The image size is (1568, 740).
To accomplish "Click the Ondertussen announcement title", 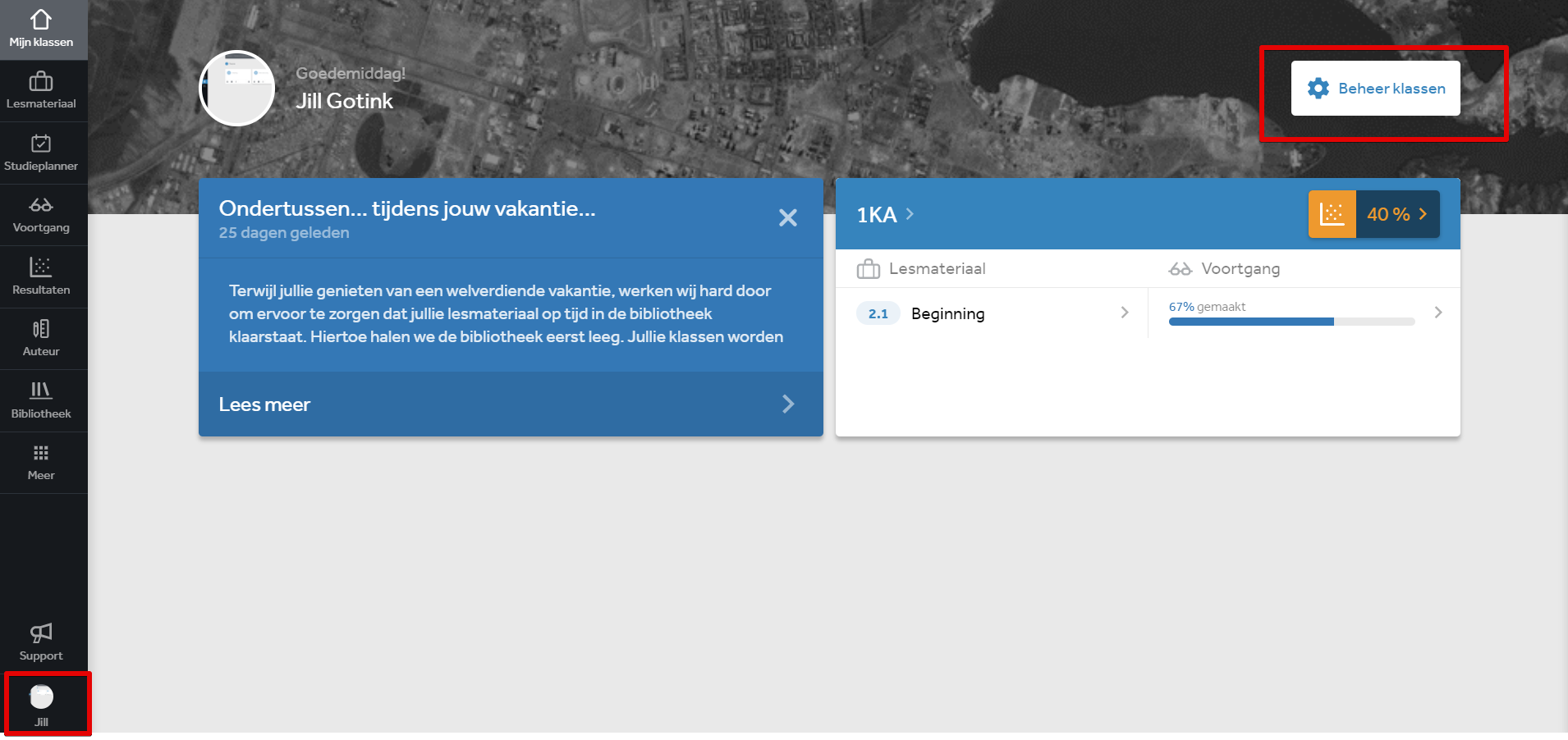I will [407, 208].
